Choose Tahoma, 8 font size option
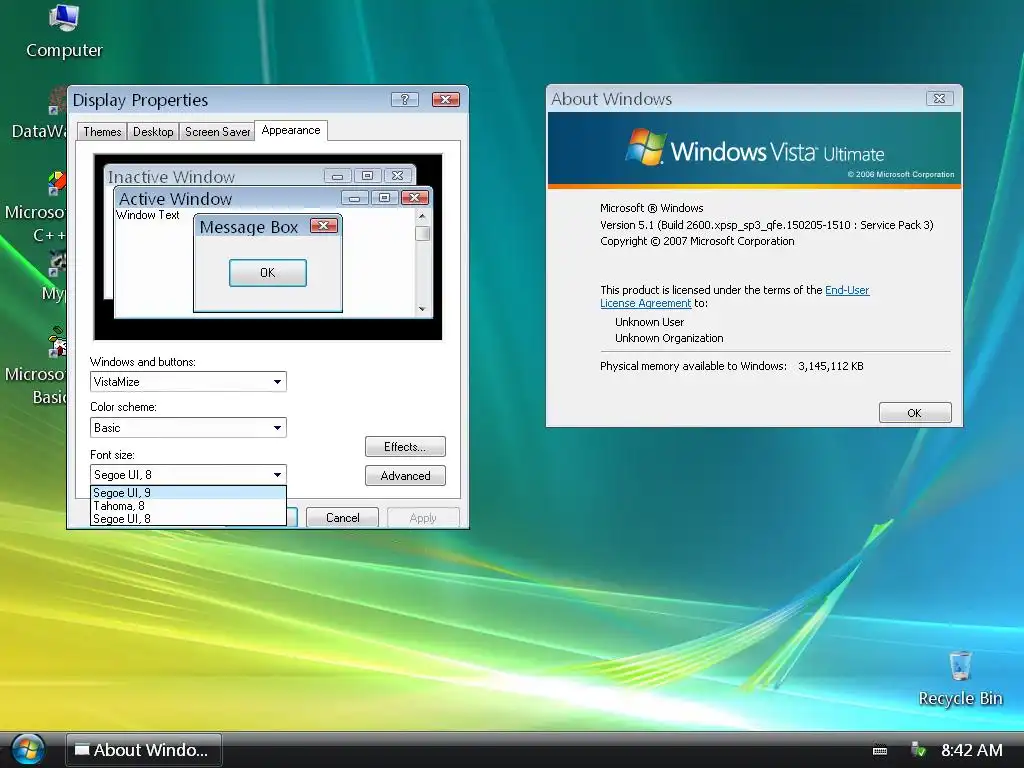The height and width of the screenshot is (768, 1024). [188, 505]
